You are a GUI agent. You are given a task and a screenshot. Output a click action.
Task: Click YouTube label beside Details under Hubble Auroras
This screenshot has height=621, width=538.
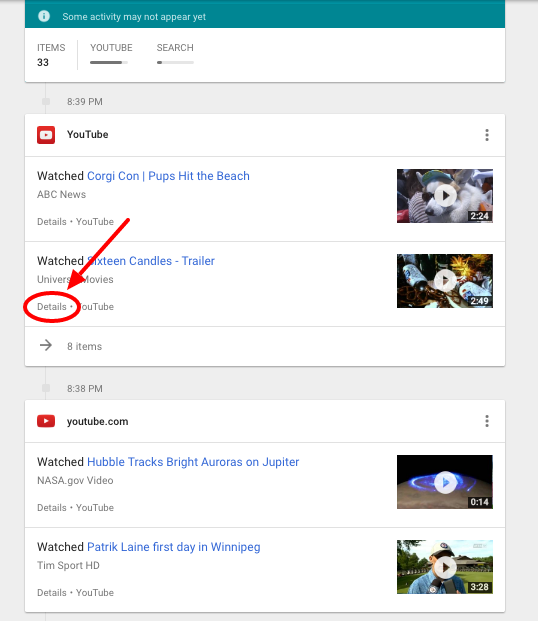(95, 508)
